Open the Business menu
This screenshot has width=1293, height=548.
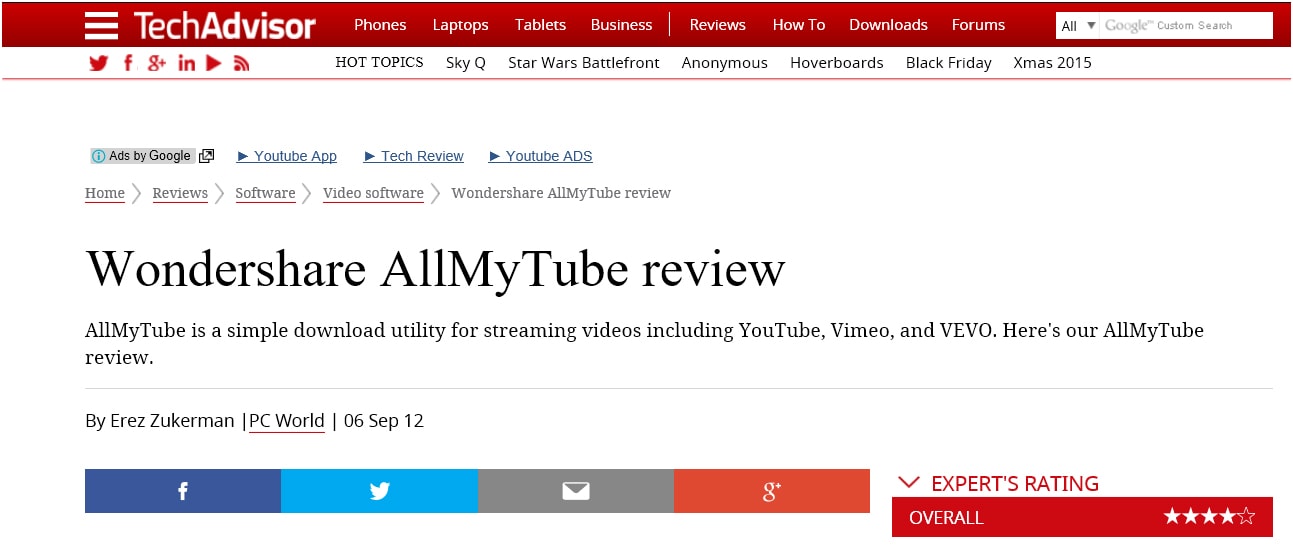click(x=621, y=25)
